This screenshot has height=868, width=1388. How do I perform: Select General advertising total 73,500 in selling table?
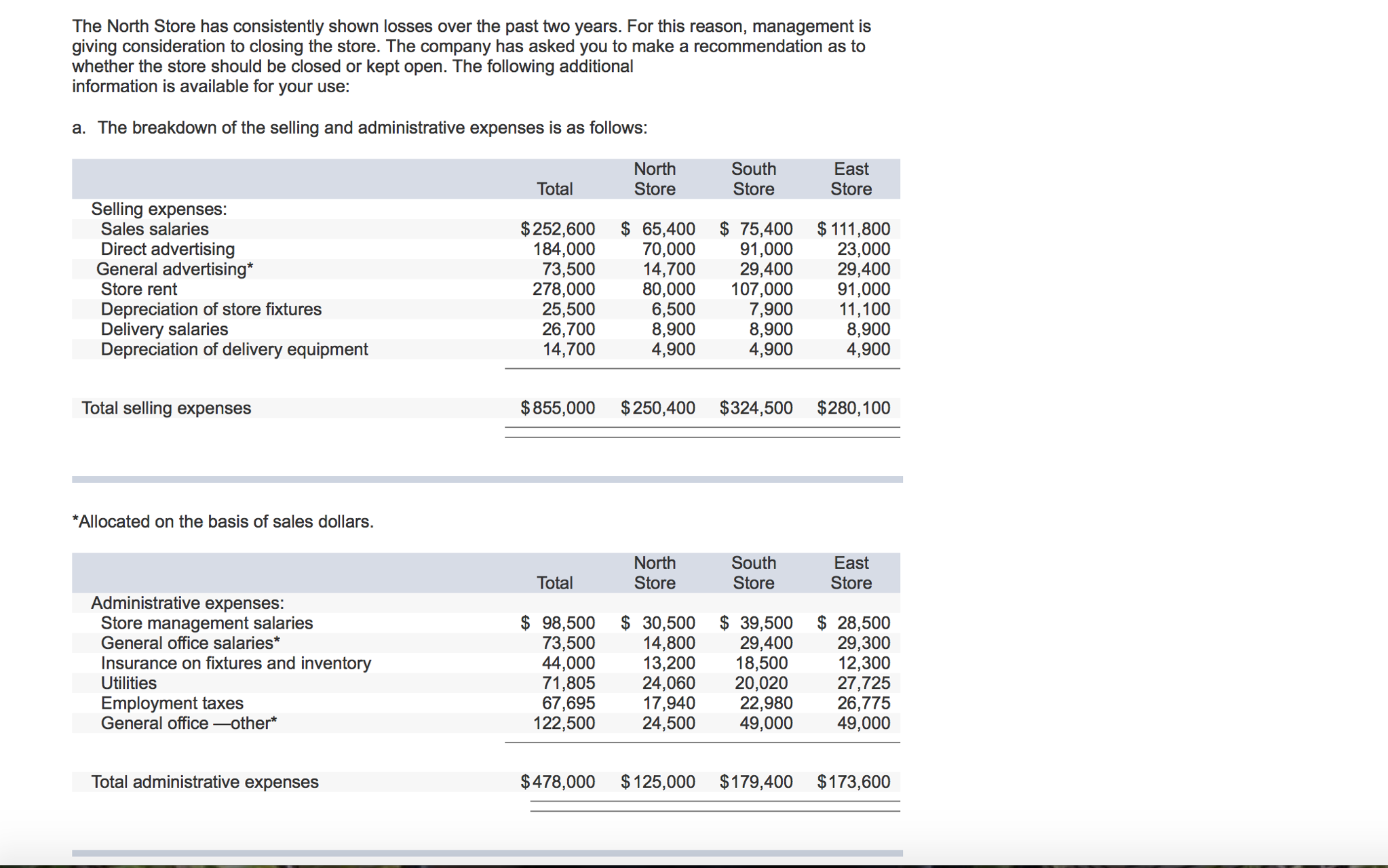click(x=568, y=269)
